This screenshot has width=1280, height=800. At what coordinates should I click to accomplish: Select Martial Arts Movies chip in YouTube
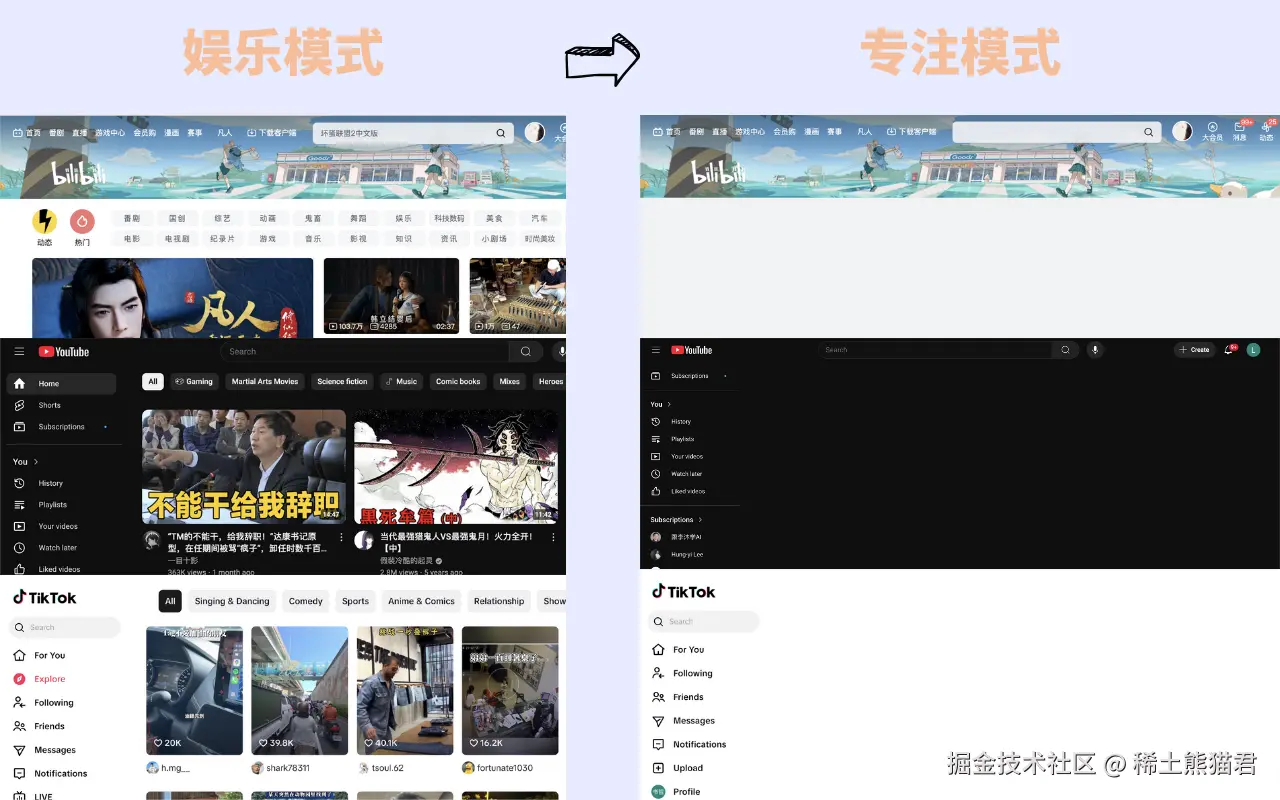coord(265,382)
